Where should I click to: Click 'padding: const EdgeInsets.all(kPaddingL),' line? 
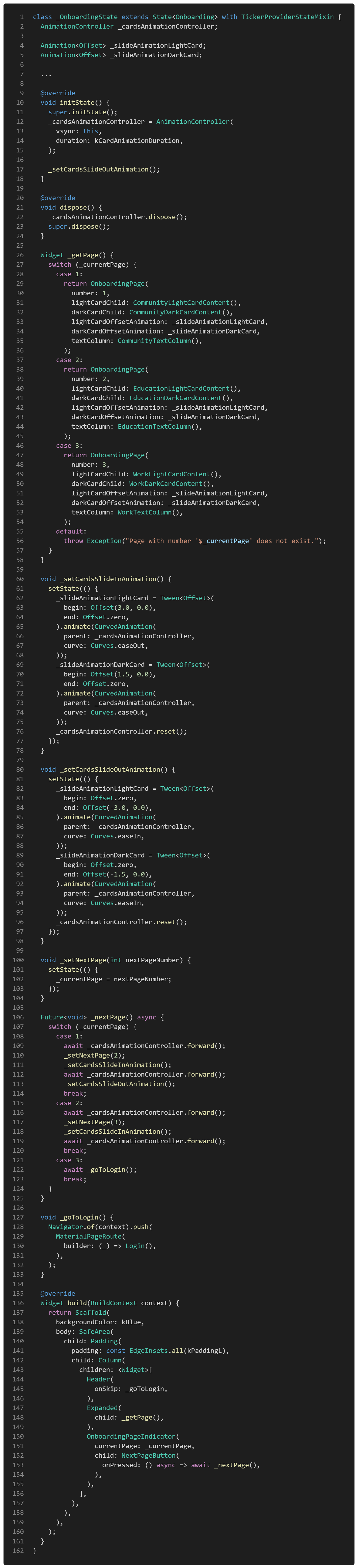(150, 1351)
